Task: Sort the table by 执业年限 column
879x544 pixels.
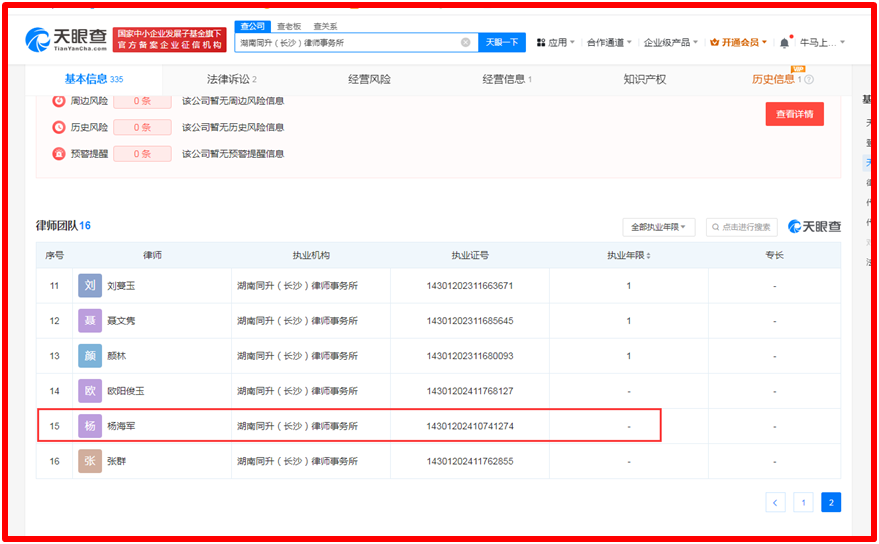Action: [x=629, y=256]
